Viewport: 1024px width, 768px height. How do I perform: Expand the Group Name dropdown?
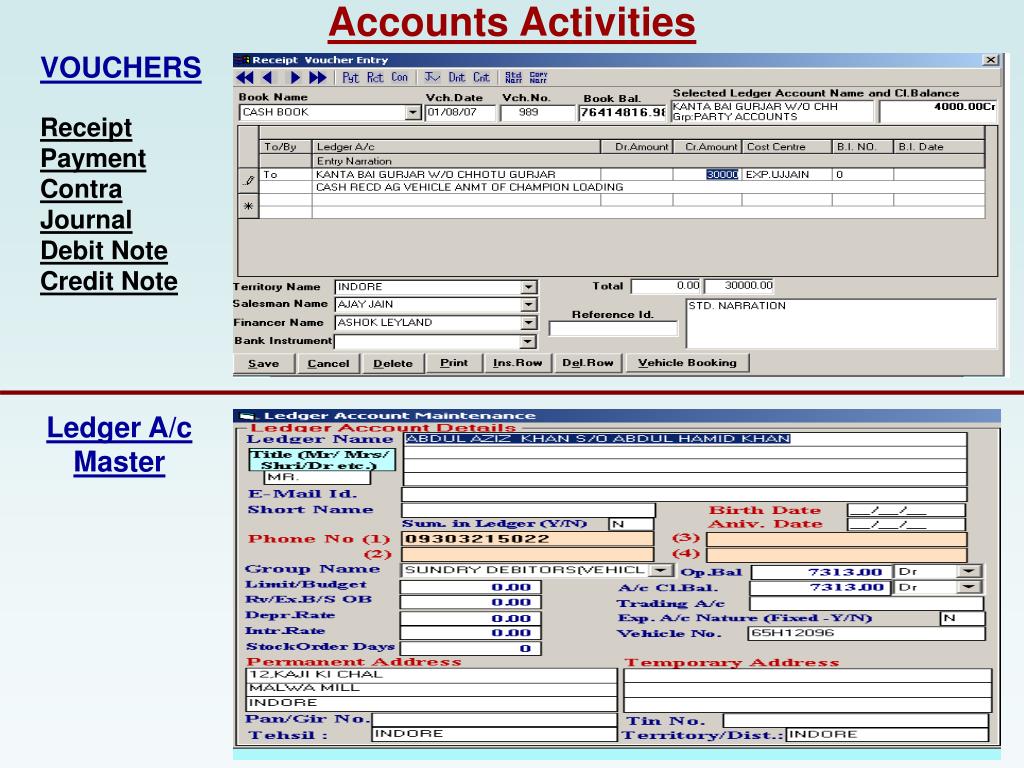[662, 571]
